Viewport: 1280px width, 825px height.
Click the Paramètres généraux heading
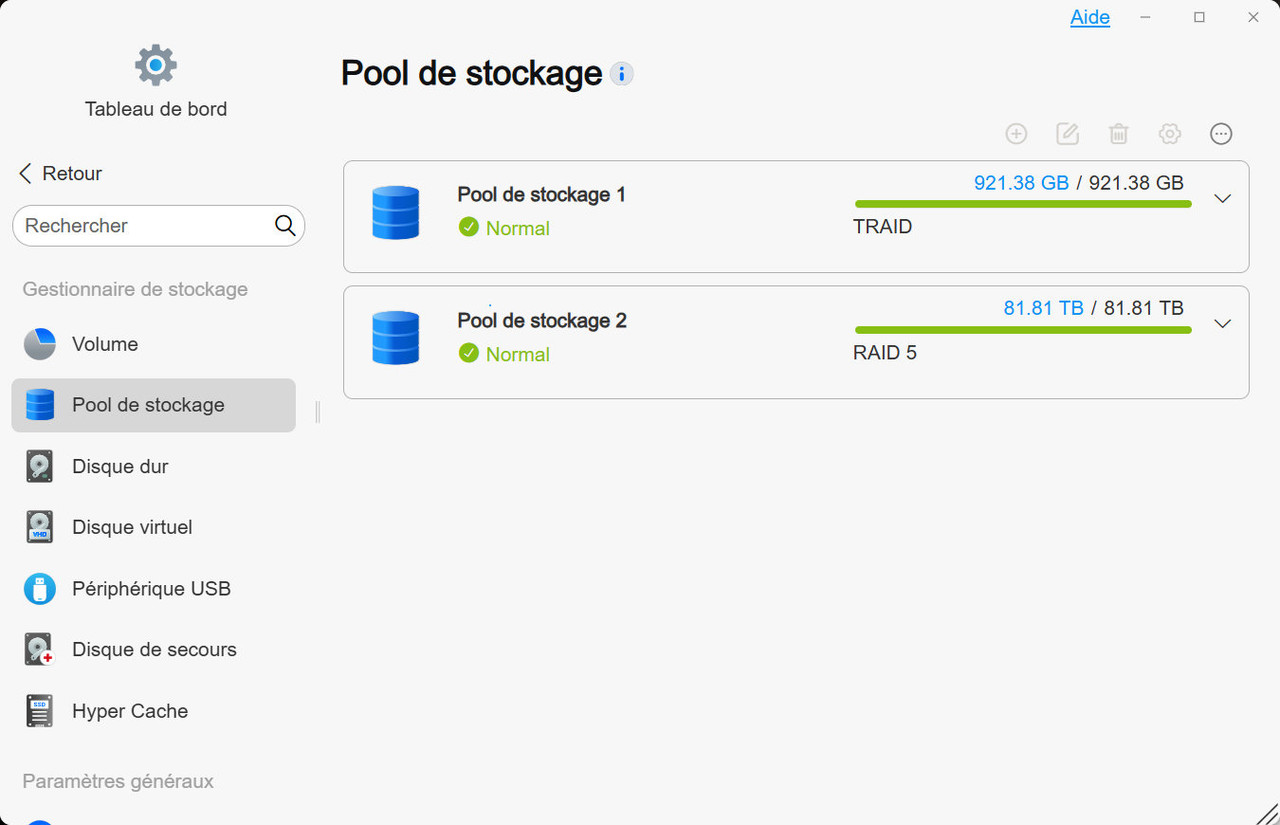(118, 782)
